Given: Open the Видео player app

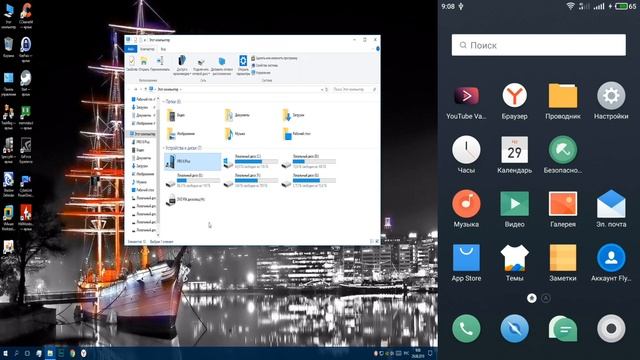Looking at the screenshot, I should pyautogui.click(x=514, y=204).
